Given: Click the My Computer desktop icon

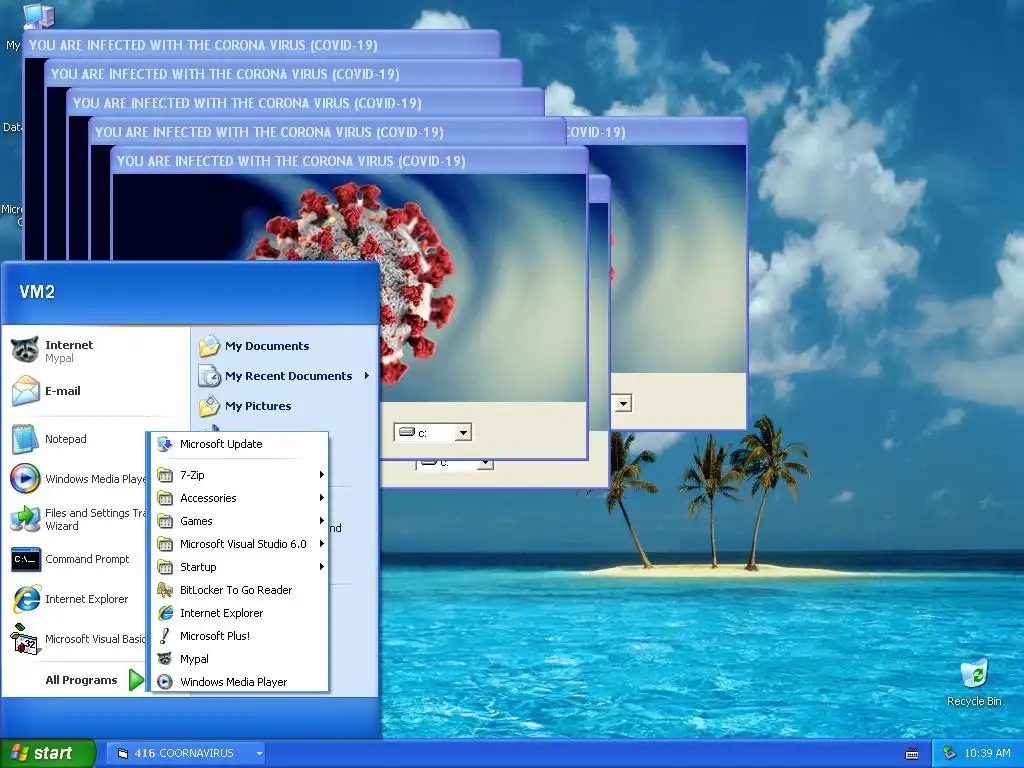Looking at the screenshot, I should (x=38, y=14).
